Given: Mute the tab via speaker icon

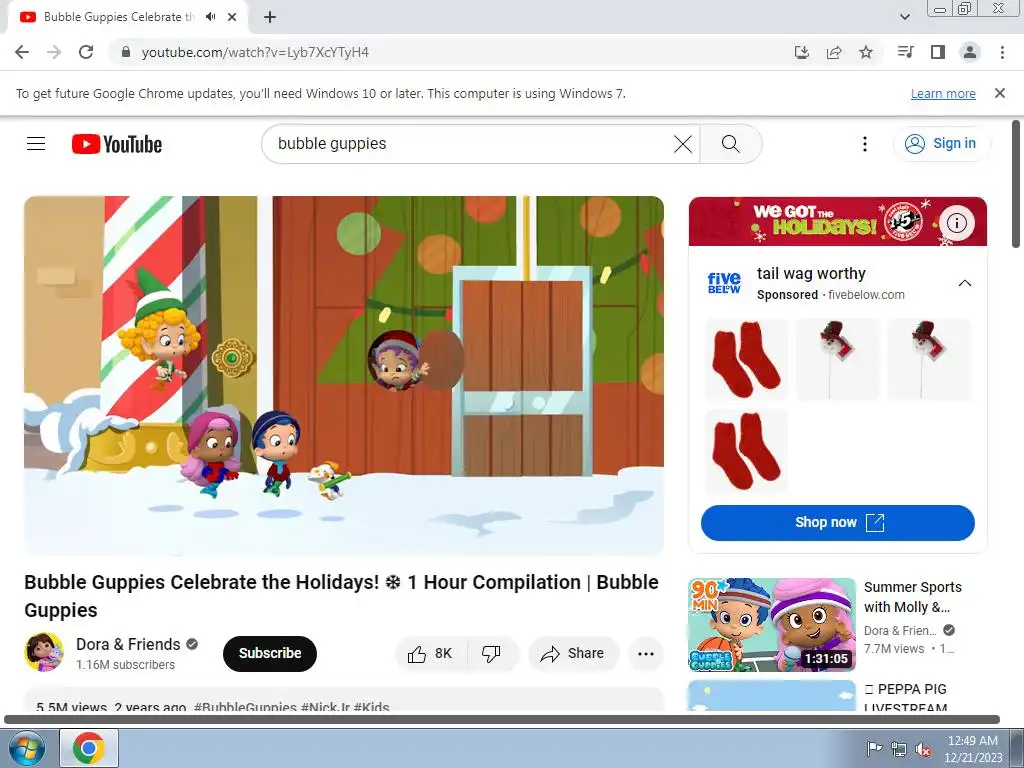Looking at the screenshot, I should (210, 17).
